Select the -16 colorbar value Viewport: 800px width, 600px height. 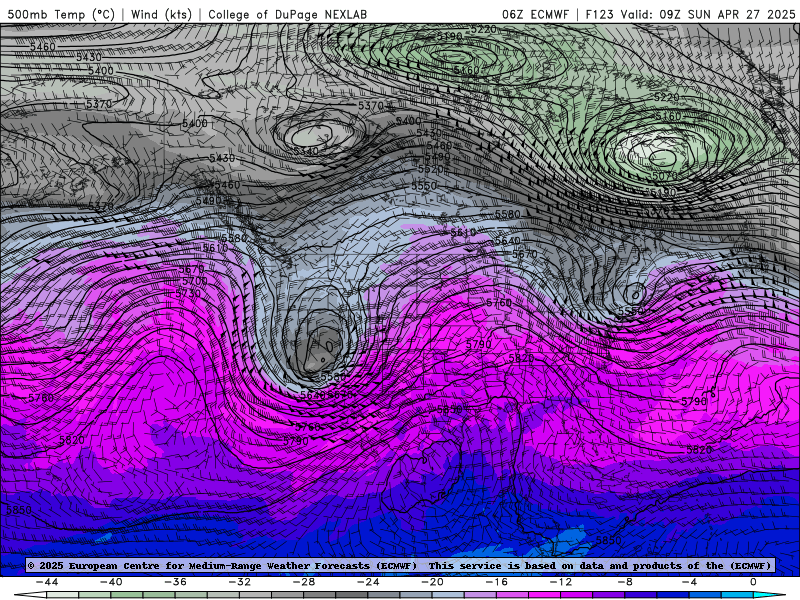coord(496,582)
